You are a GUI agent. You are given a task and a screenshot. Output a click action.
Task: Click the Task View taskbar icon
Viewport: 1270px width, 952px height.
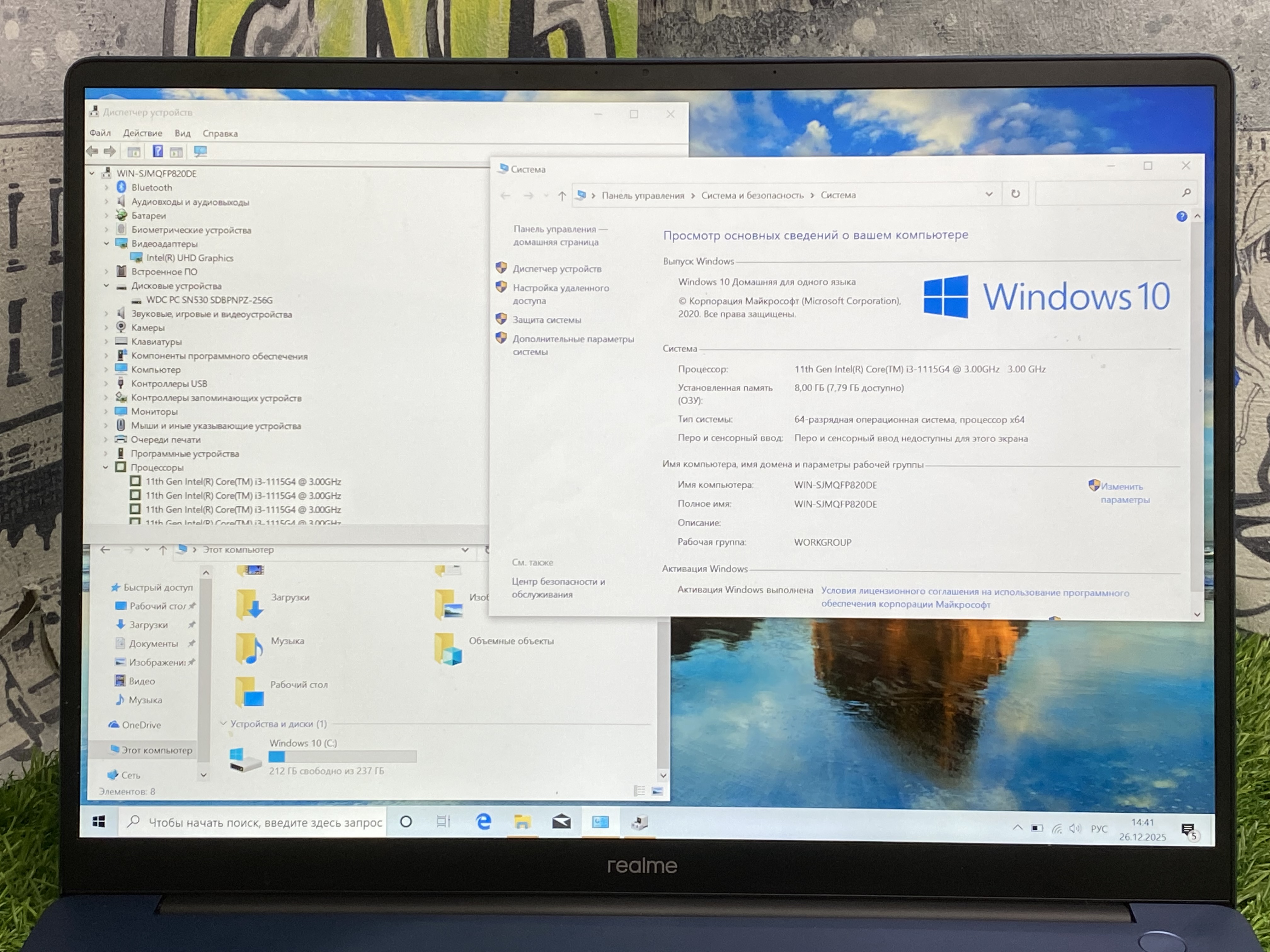(443, 822)
